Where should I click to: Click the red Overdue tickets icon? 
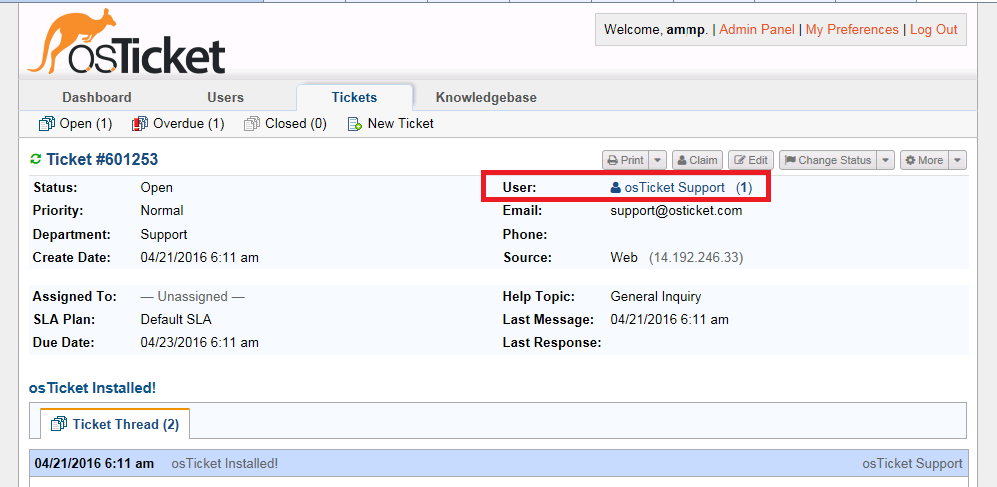point(140,124)
